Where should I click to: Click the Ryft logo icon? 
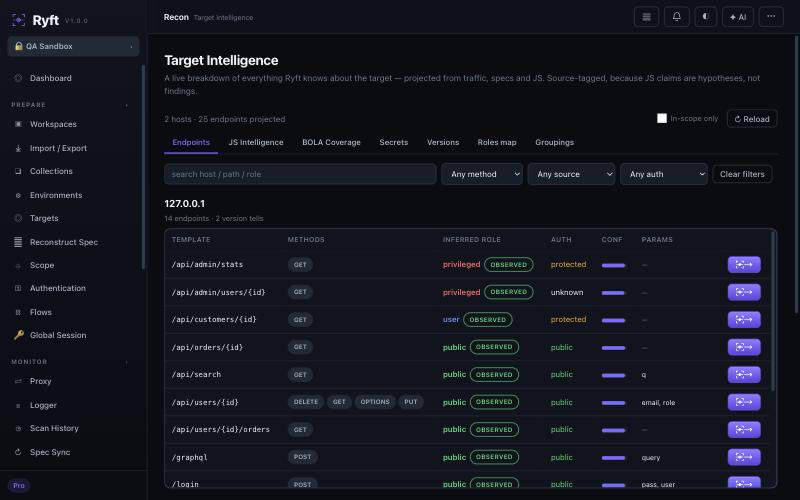pyautogui.click(x=18, y=20)
